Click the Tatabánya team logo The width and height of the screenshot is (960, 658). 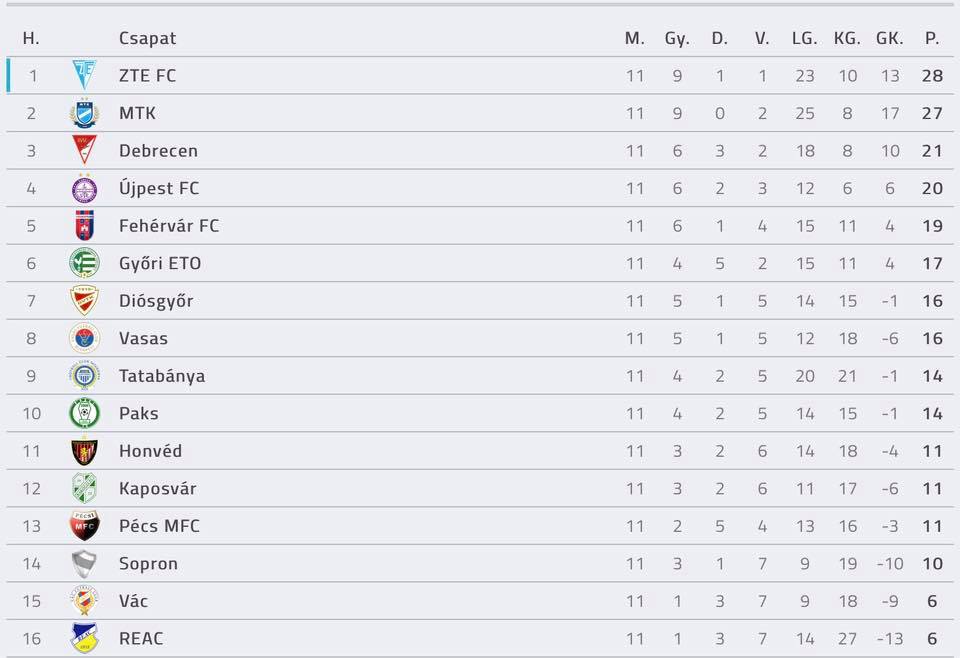pyautogui.click(x=84, y=375)
